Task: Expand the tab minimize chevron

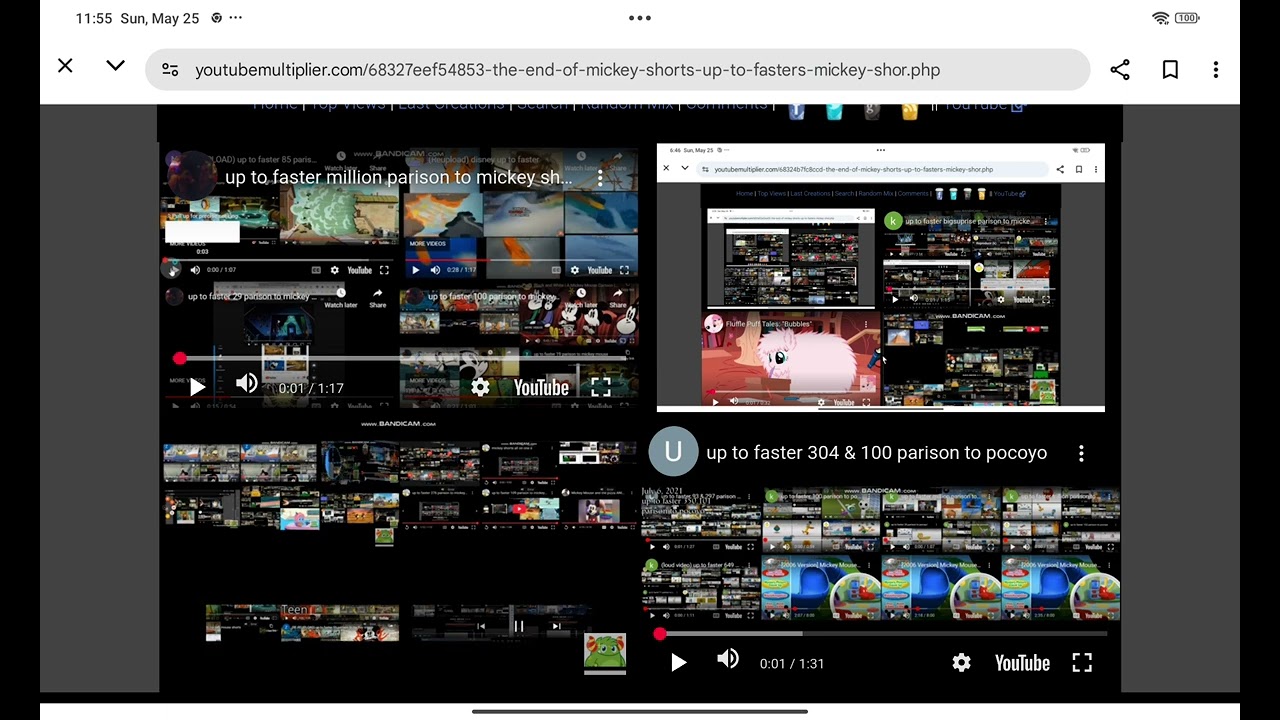Action: click(115, 66)
